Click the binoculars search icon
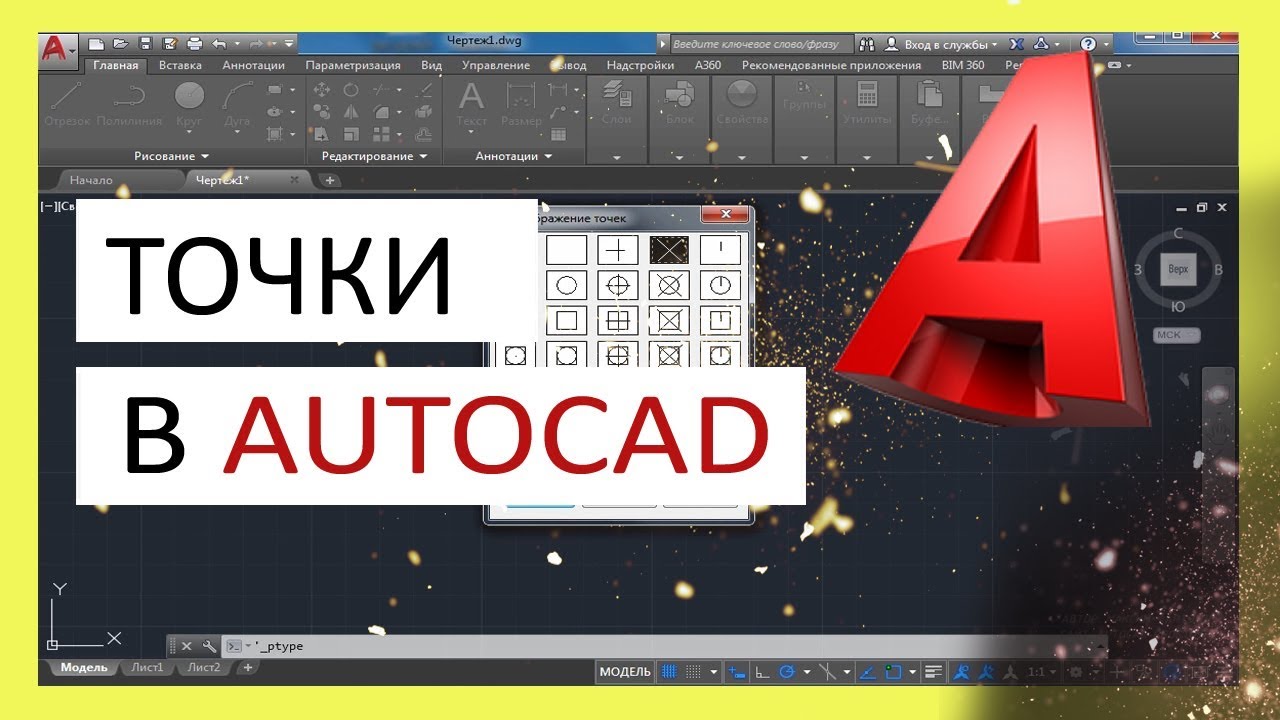 tap(866, 44)
